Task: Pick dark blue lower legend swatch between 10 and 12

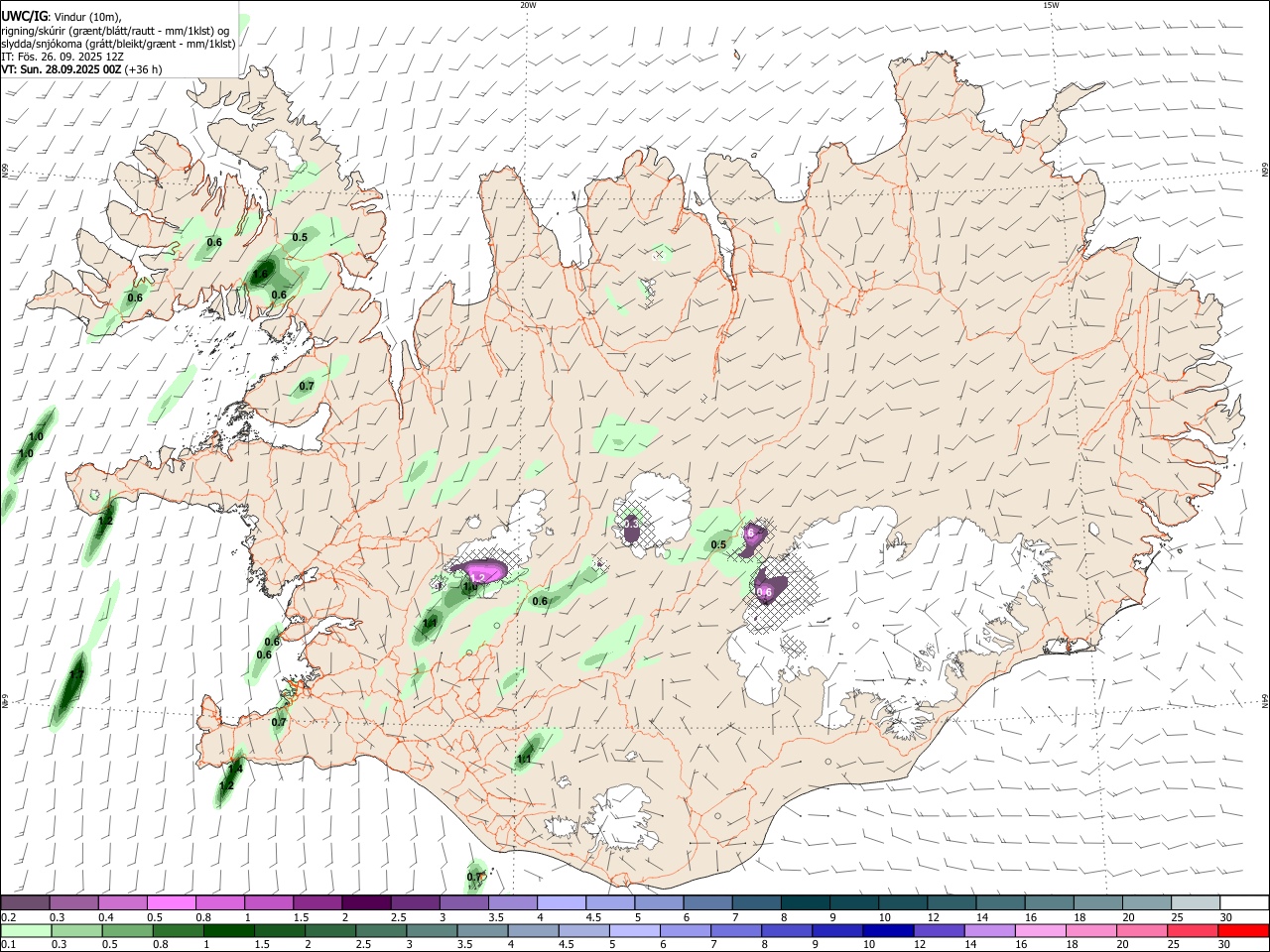Action: pyautogui.click(x=886, y=932)
